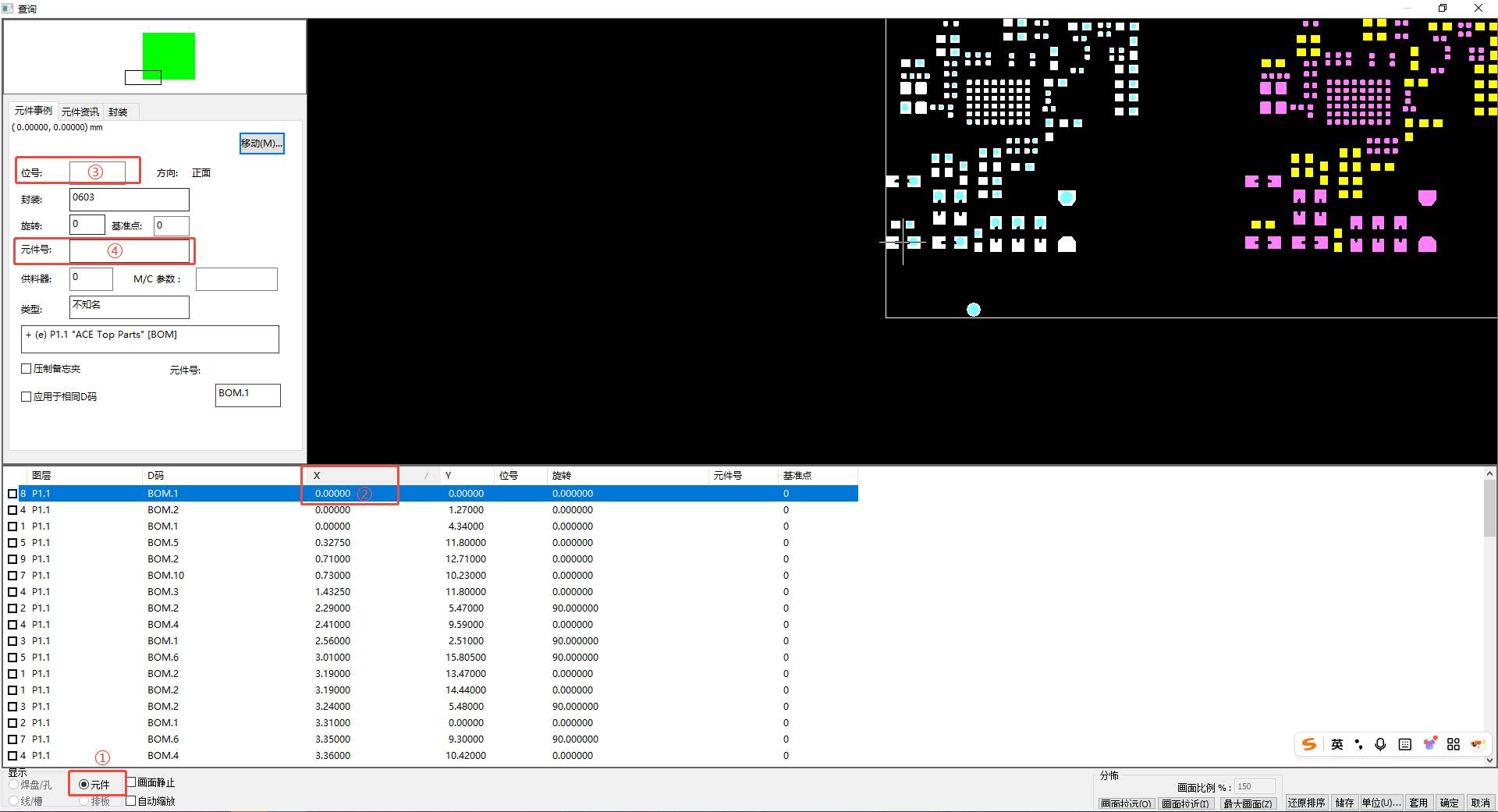1498x812 pixels.
Task: Activate Sogou voice input microphone
Action: (x=1380, y=744)
